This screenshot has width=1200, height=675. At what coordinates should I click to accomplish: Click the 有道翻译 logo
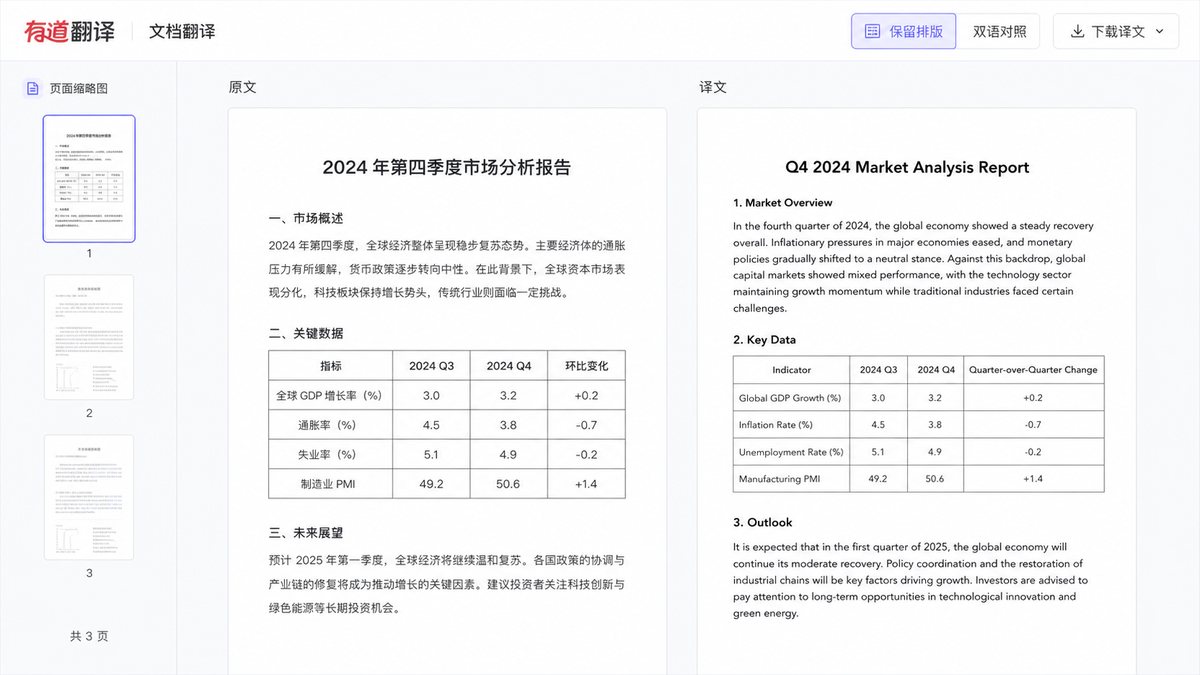(x=70, y=31)
